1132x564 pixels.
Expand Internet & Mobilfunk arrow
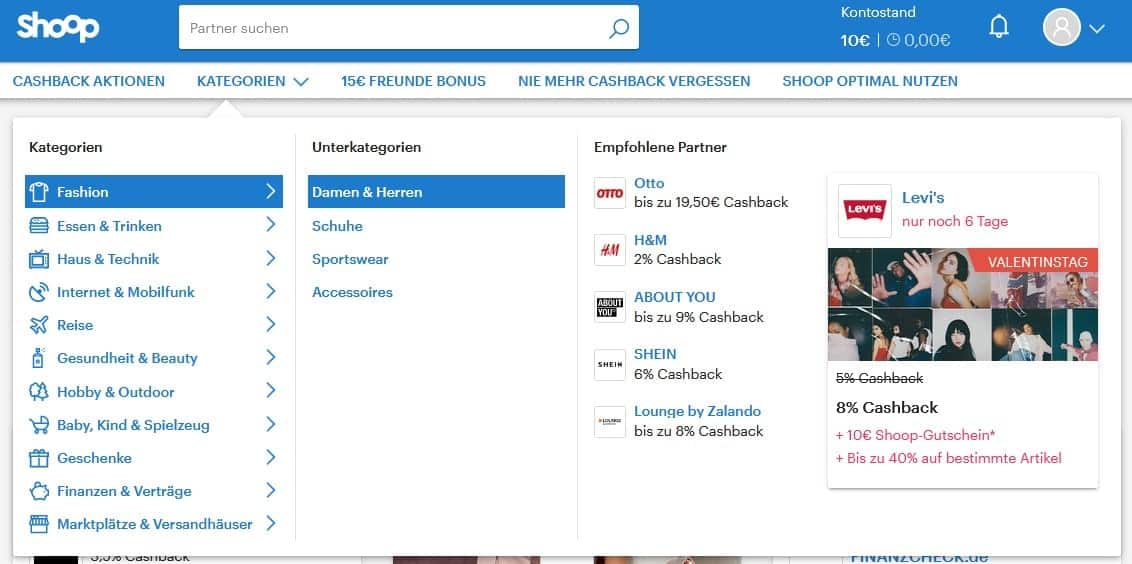(x=271, y=291)
